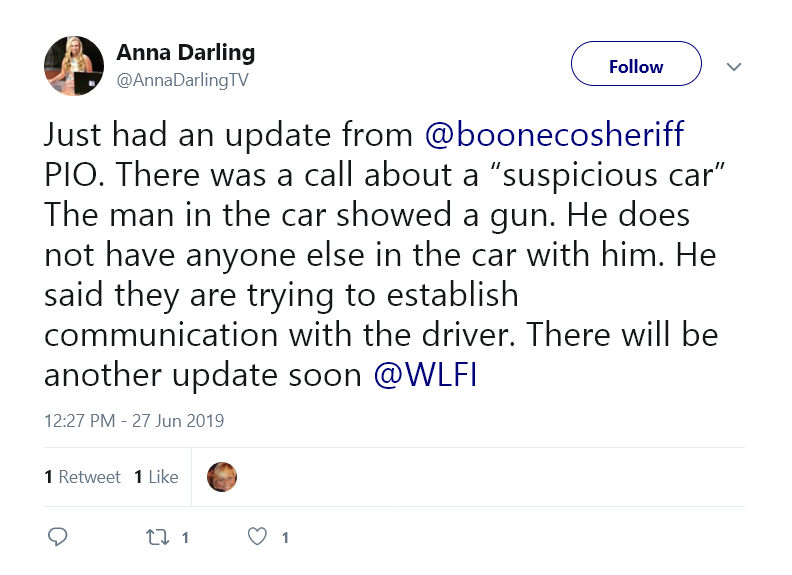Click the reply speech bubble icon
The height and width of the screenshot is (575, 792).
58,537
